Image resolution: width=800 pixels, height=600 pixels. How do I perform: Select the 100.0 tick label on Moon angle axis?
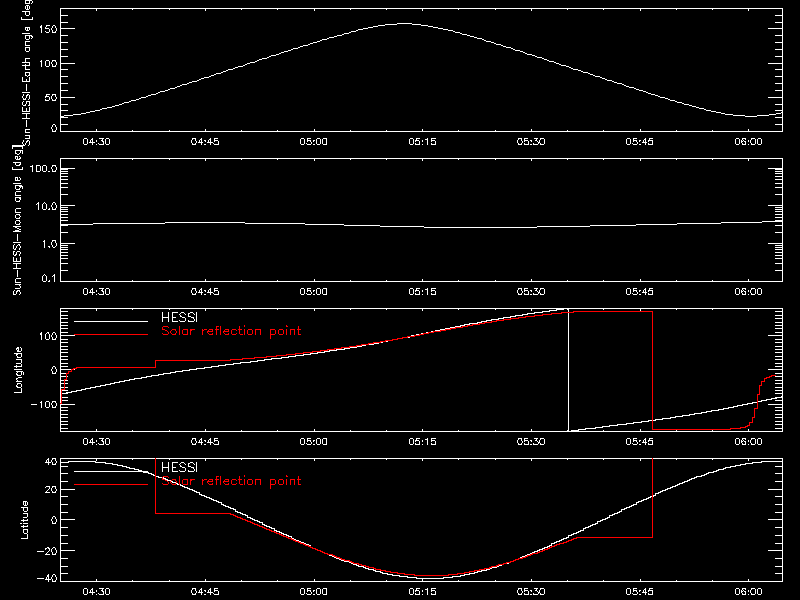pos(43,169)
